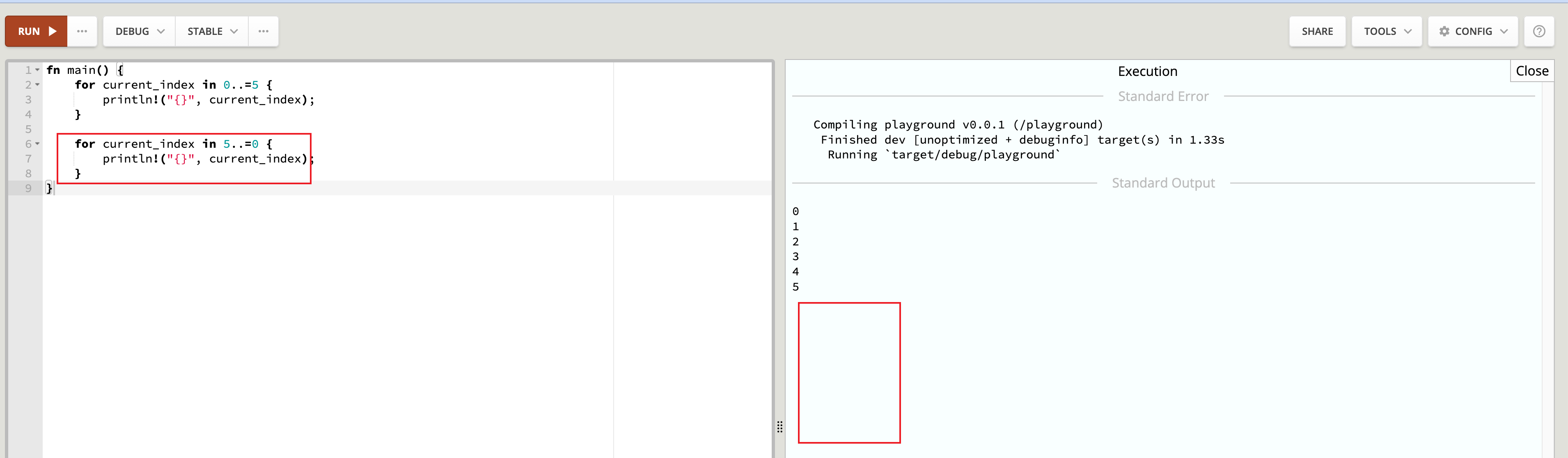Click the SHARE button
1568x458 pixels.
[1317, 31]
